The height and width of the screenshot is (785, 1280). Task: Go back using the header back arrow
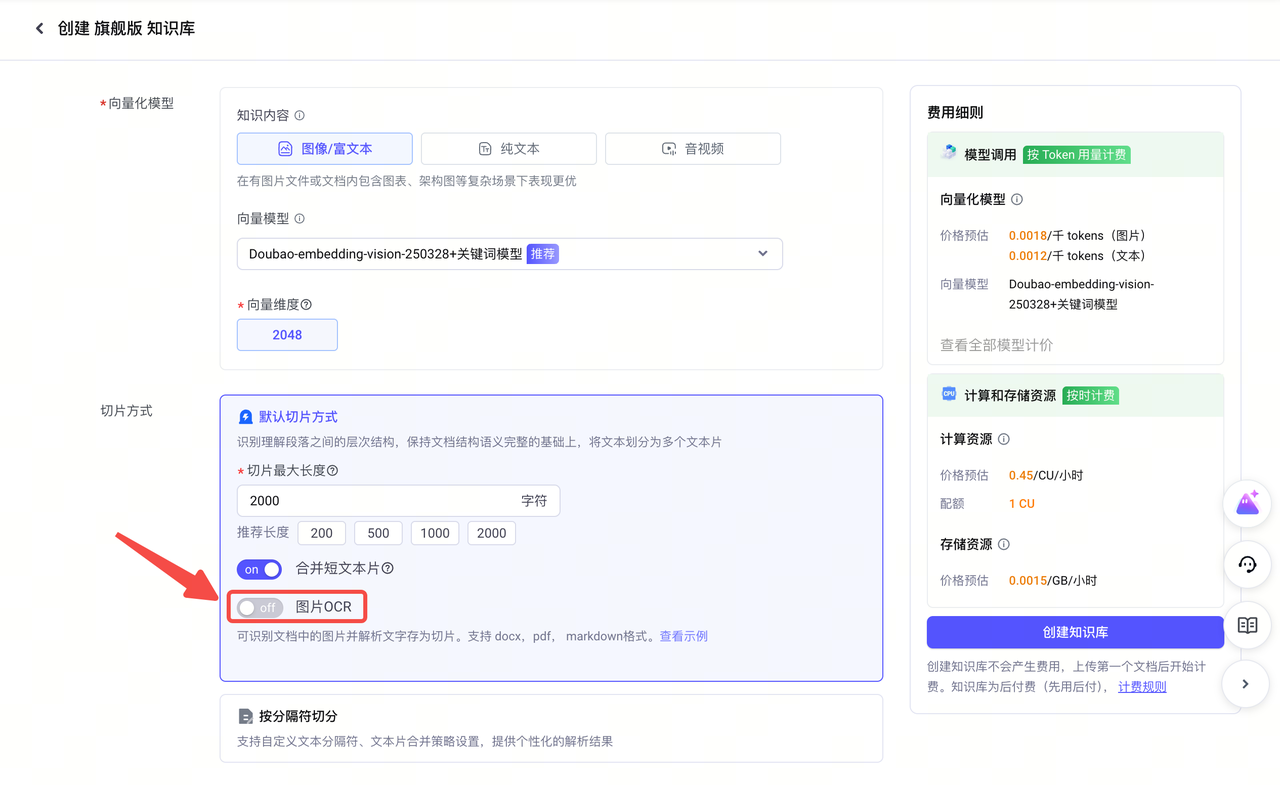[40, 28]
